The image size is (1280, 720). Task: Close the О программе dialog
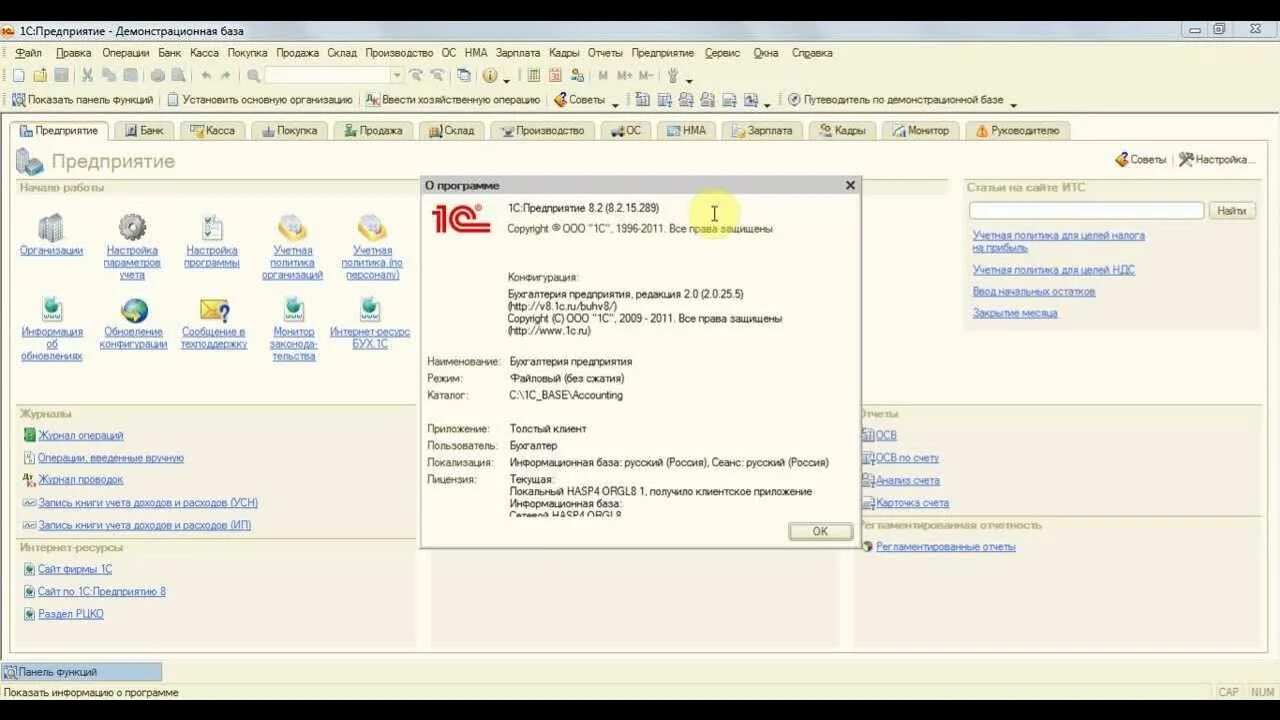click(850, 185)
